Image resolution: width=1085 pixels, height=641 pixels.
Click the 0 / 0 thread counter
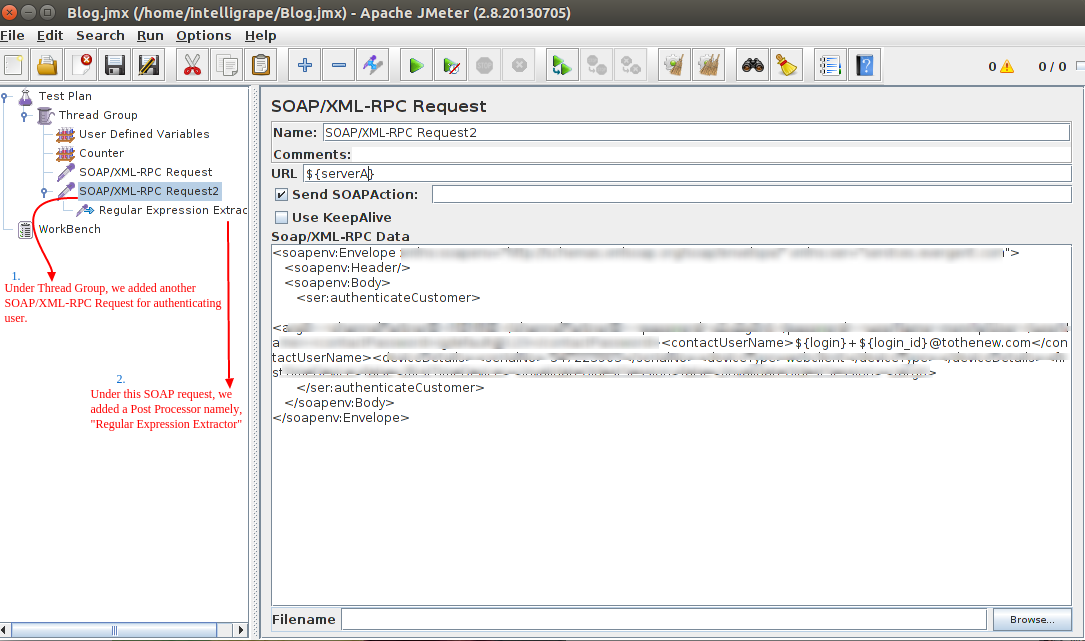(x=1052, y=66)
